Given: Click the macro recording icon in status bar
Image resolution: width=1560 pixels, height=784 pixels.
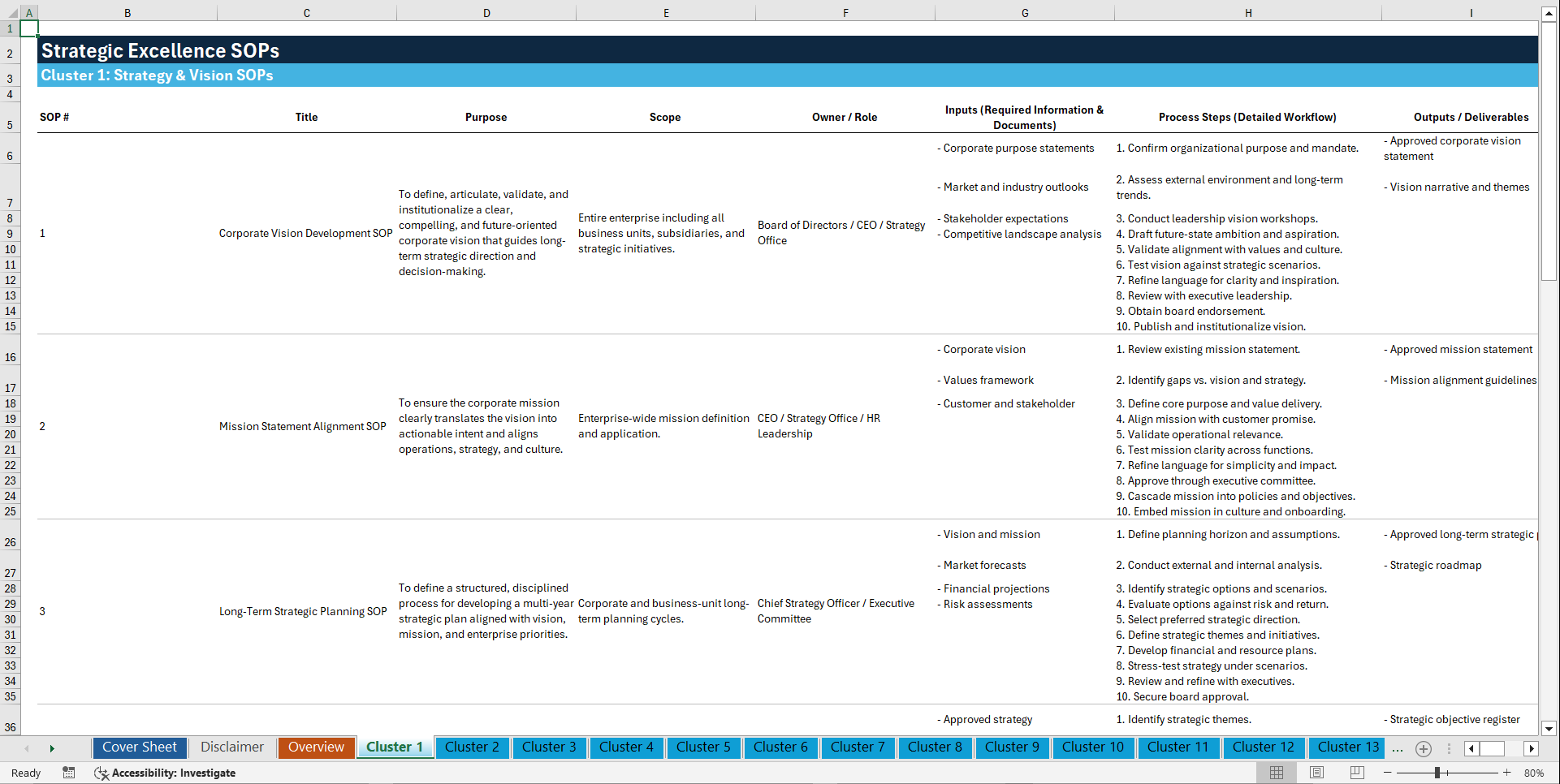Looking at the screenshot, I should [69, 773].
